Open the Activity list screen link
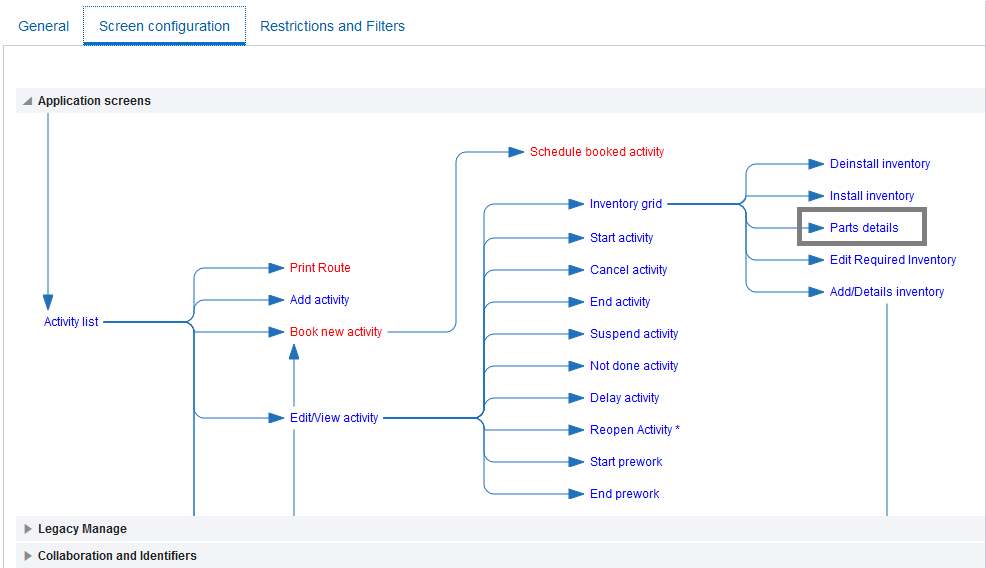986x568 pixels. (x=71, y=322)
